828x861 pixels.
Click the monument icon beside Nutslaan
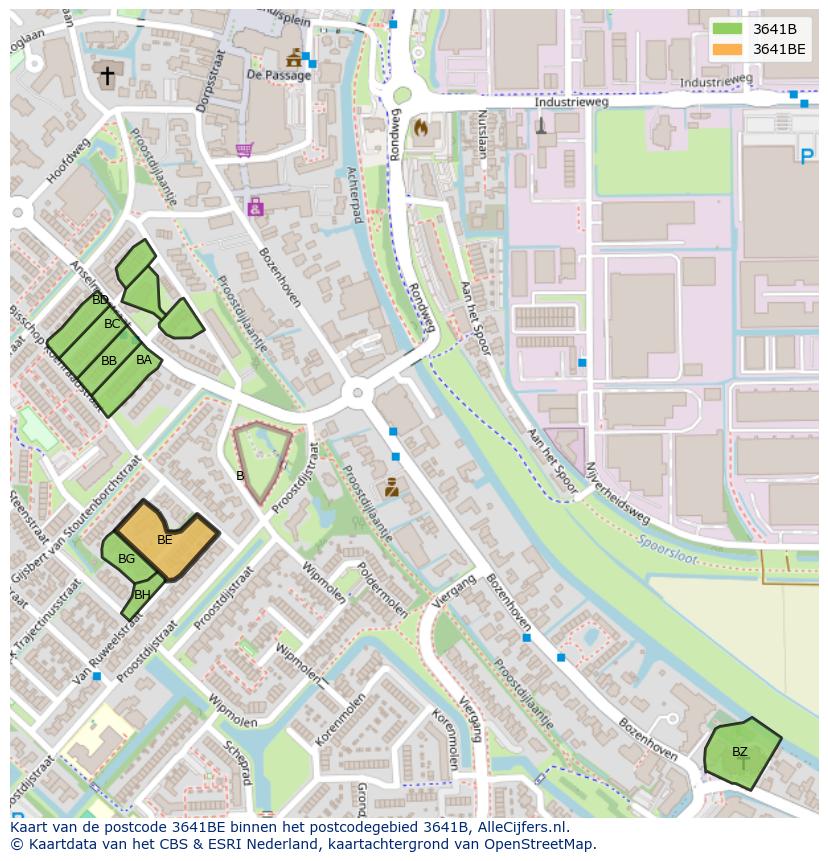click(541, 126)
